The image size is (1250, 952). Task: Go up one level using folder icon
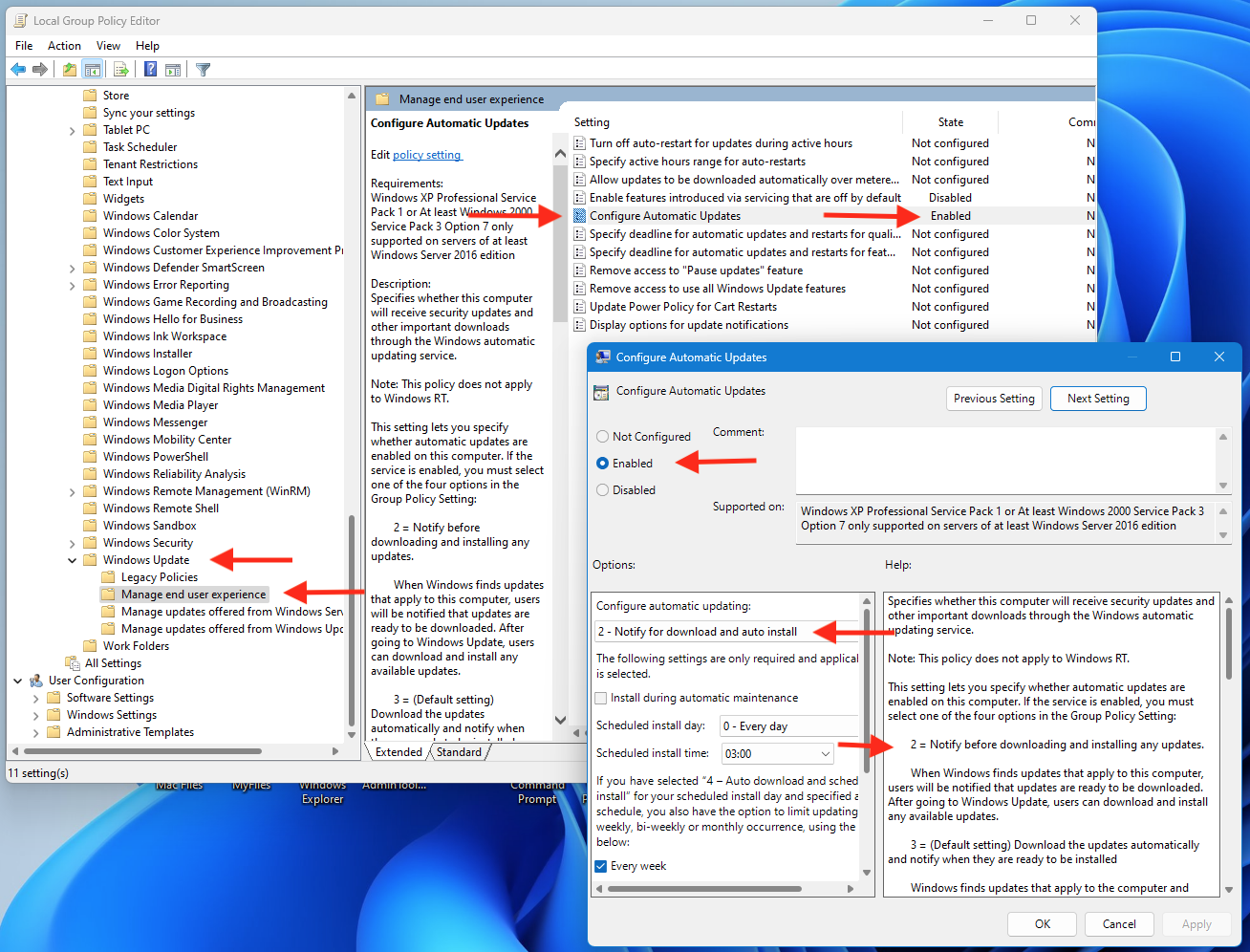pos(70,69)
